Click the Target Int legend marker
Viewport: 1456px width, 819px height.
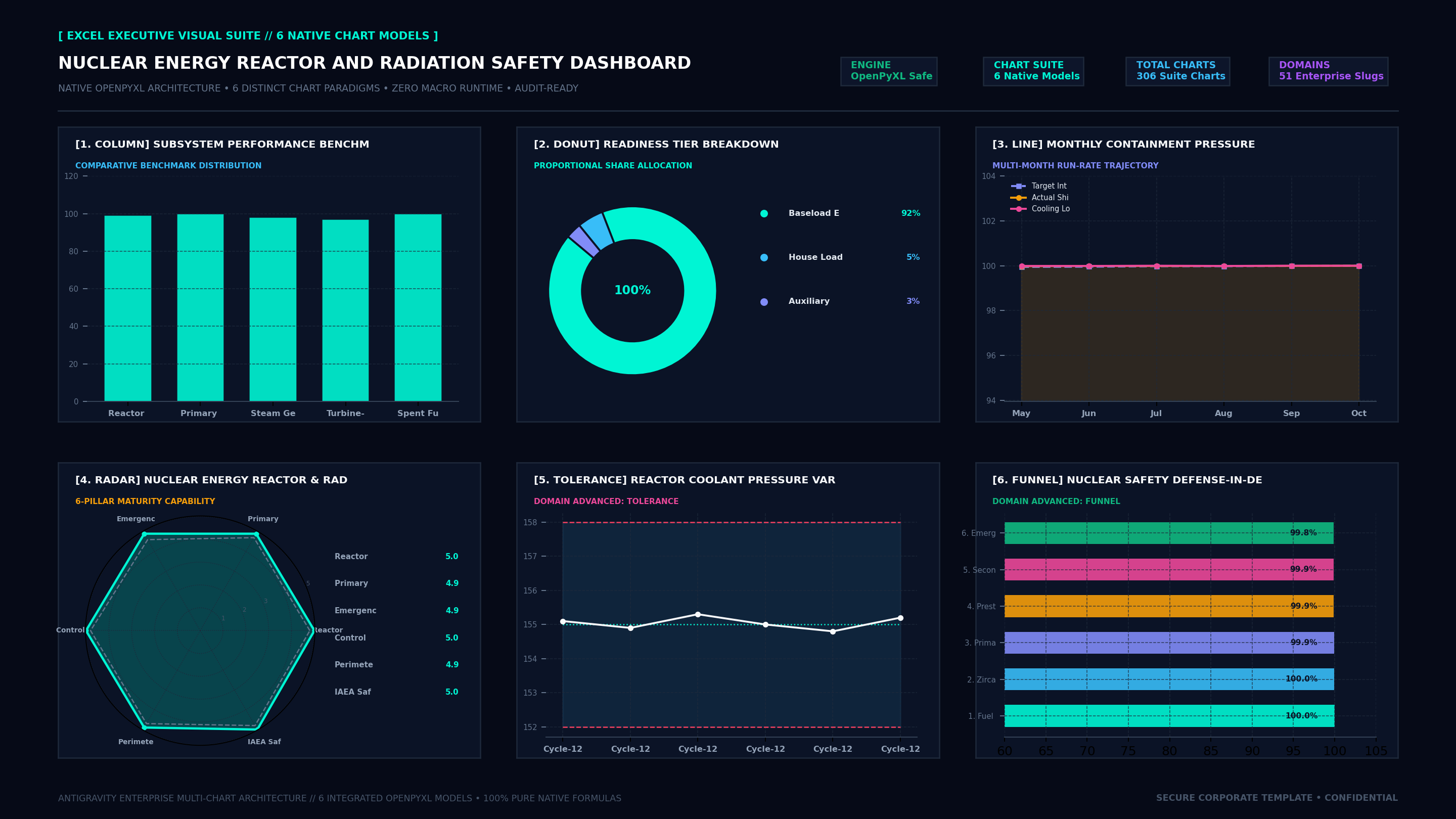tap(1018, 186)
